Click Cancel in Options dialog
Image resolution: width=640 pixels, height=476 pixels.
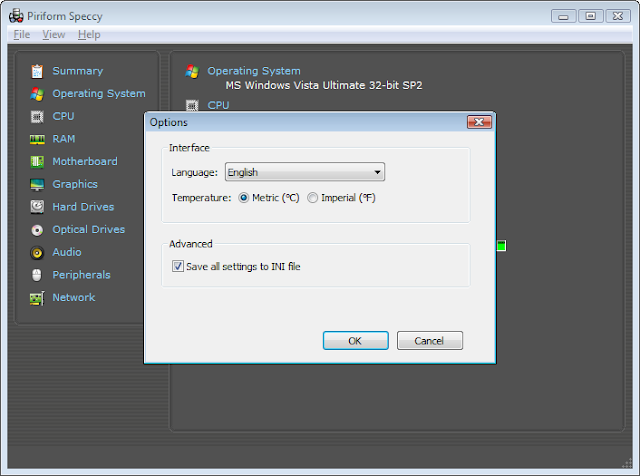pyautogui.click(x=430, y=340)
